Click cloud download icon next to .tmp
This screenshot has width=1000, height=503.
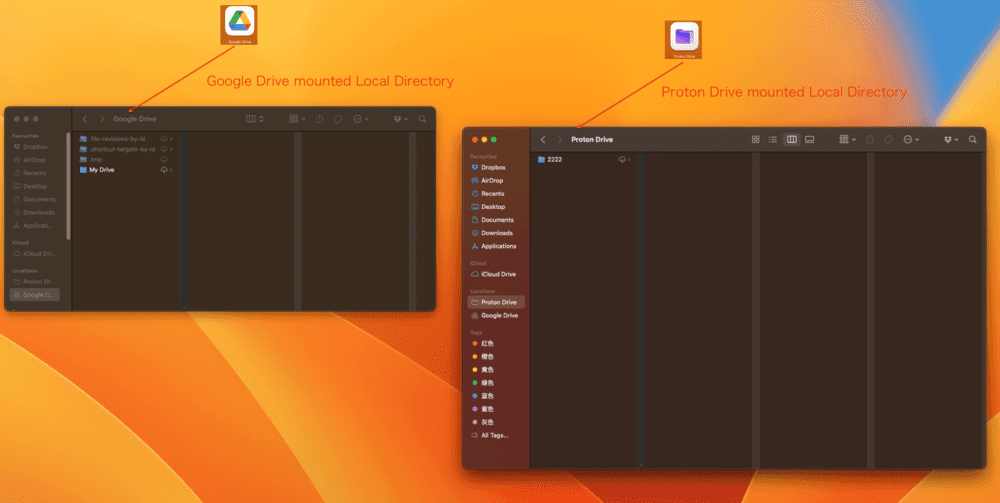[164, 159]
